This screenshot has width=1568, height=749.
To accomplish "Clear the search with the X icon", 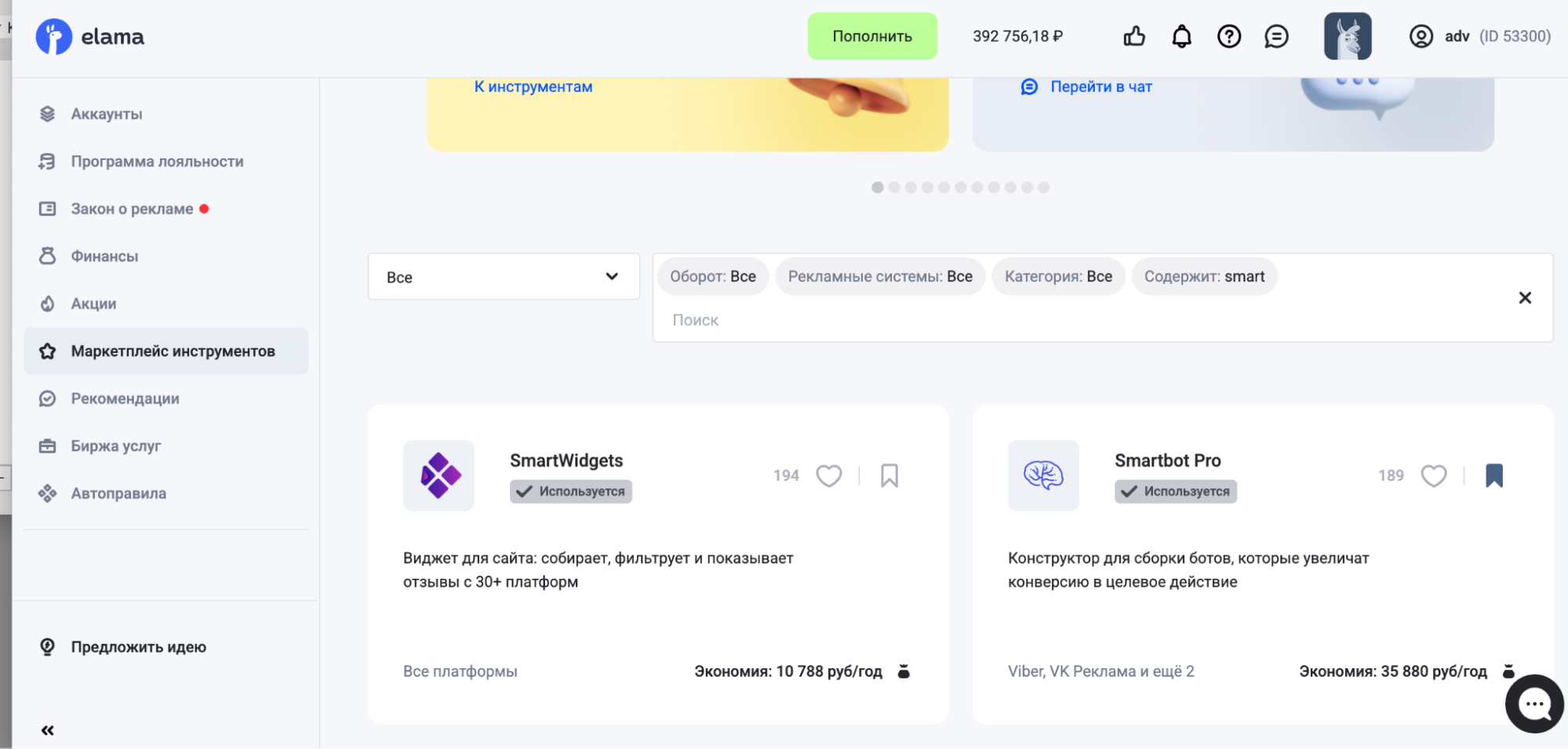I will coord(1525,298).
